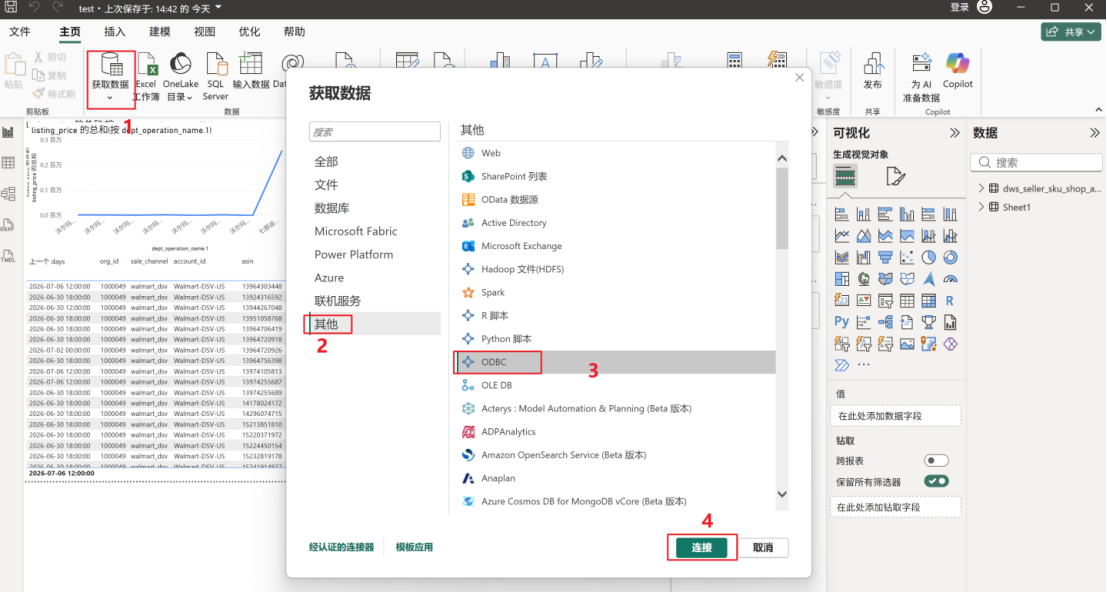Select the matrix visual

928,301
